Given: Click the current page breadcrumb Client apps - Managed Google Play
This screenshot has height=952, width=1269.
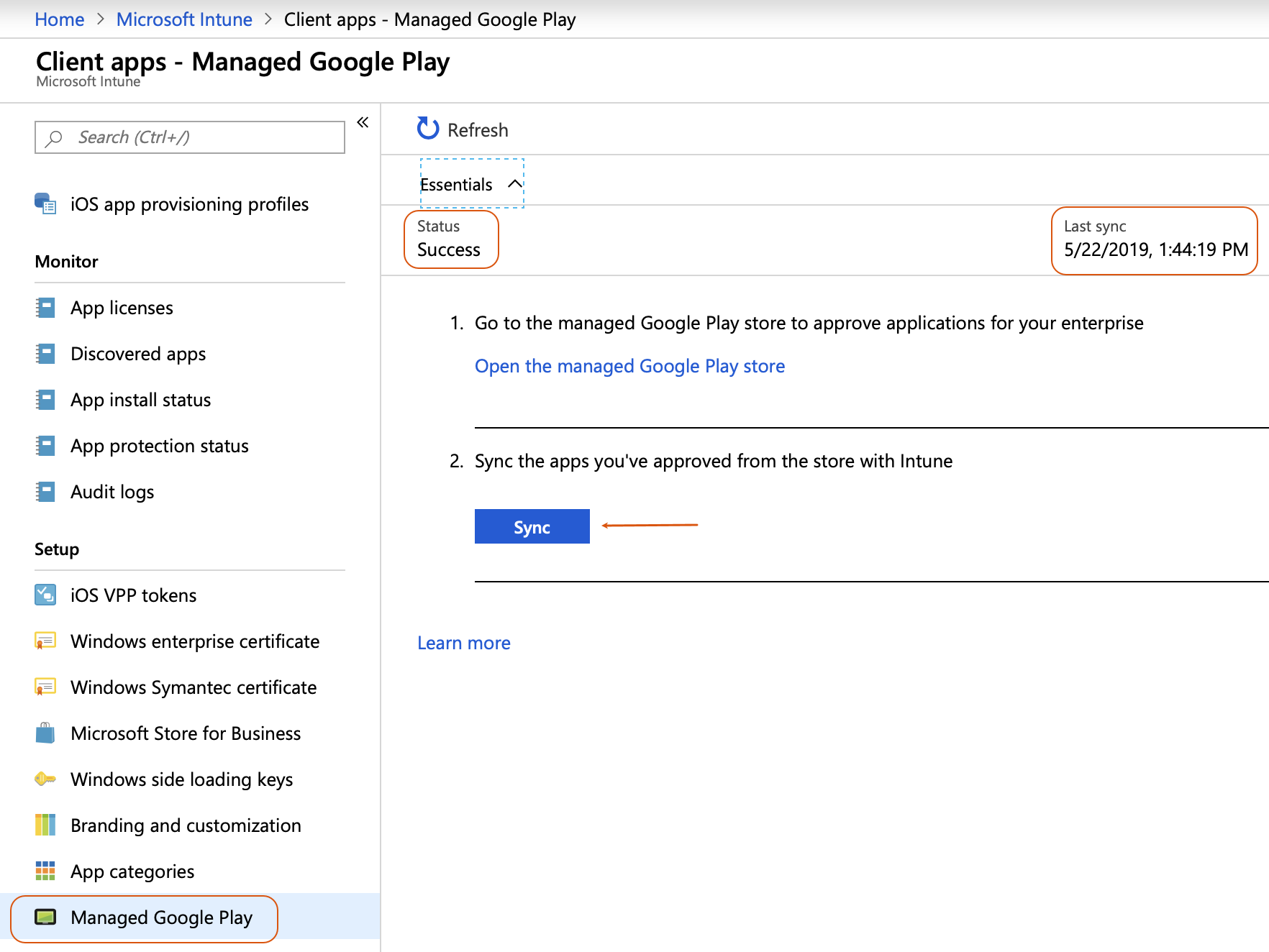Looking at the screenshot, I should pyautogui.click(x=430, y=19).
